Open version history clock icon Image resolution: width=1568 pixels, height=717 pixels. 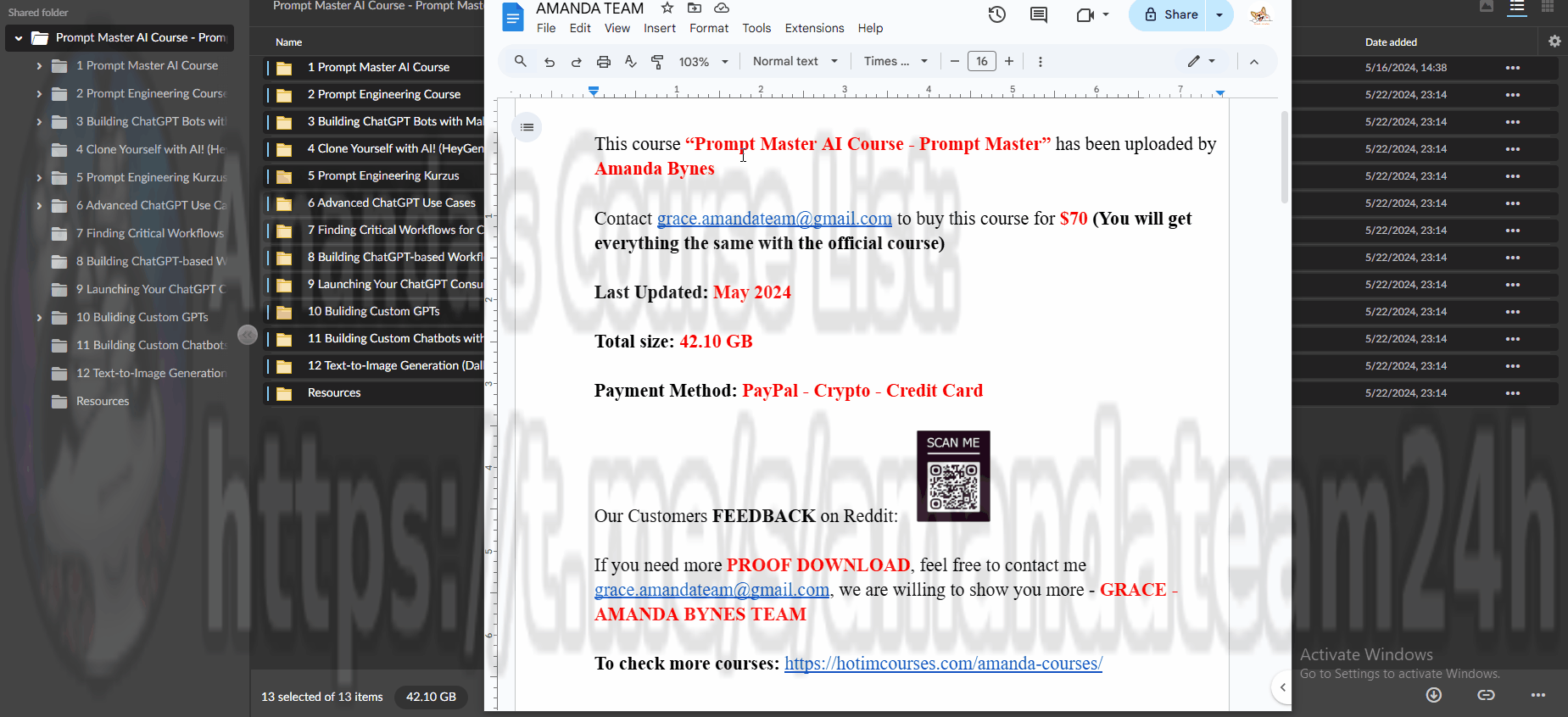click(x=997, y=14)
